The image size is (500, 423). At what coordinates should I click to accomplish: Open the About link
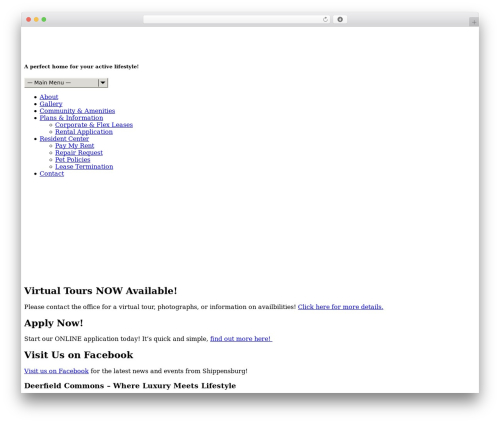pos(49,97)
